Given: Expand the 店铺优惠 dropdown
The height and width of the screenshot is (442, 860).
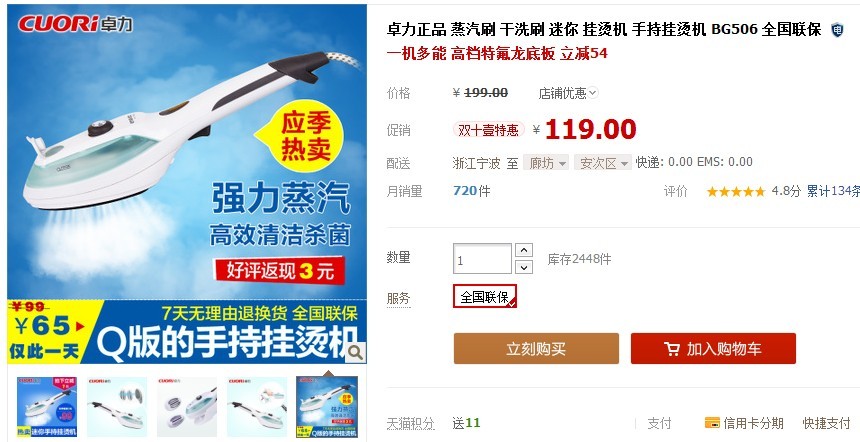Looking at the screenshot, I should click(x=568, y=93).
